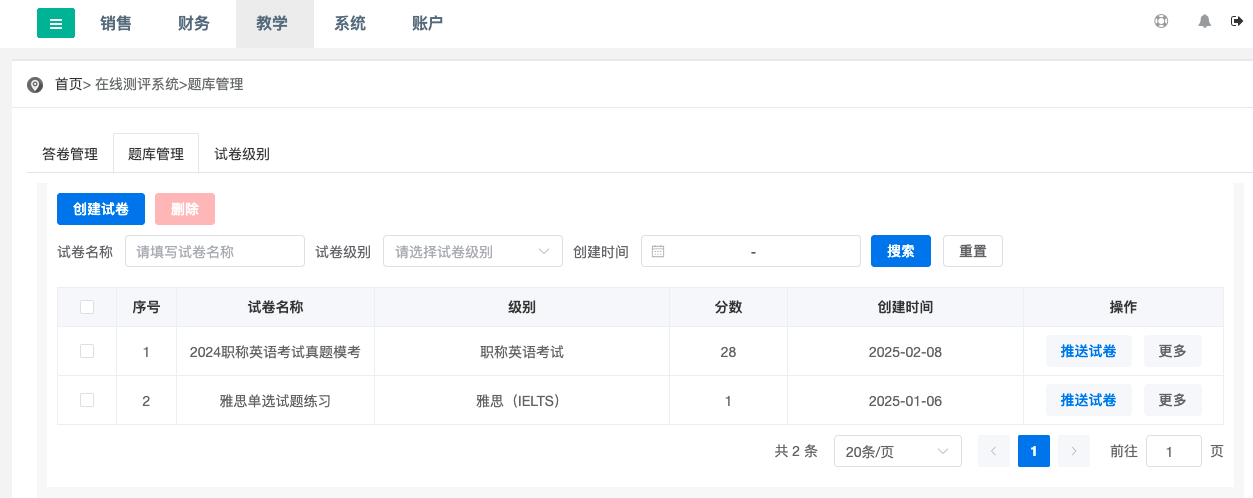The width and height of the screenshot is (1253, 498).
Task: Check the row for 2024职称英语考试真题模考
Action: pos(87,351)
